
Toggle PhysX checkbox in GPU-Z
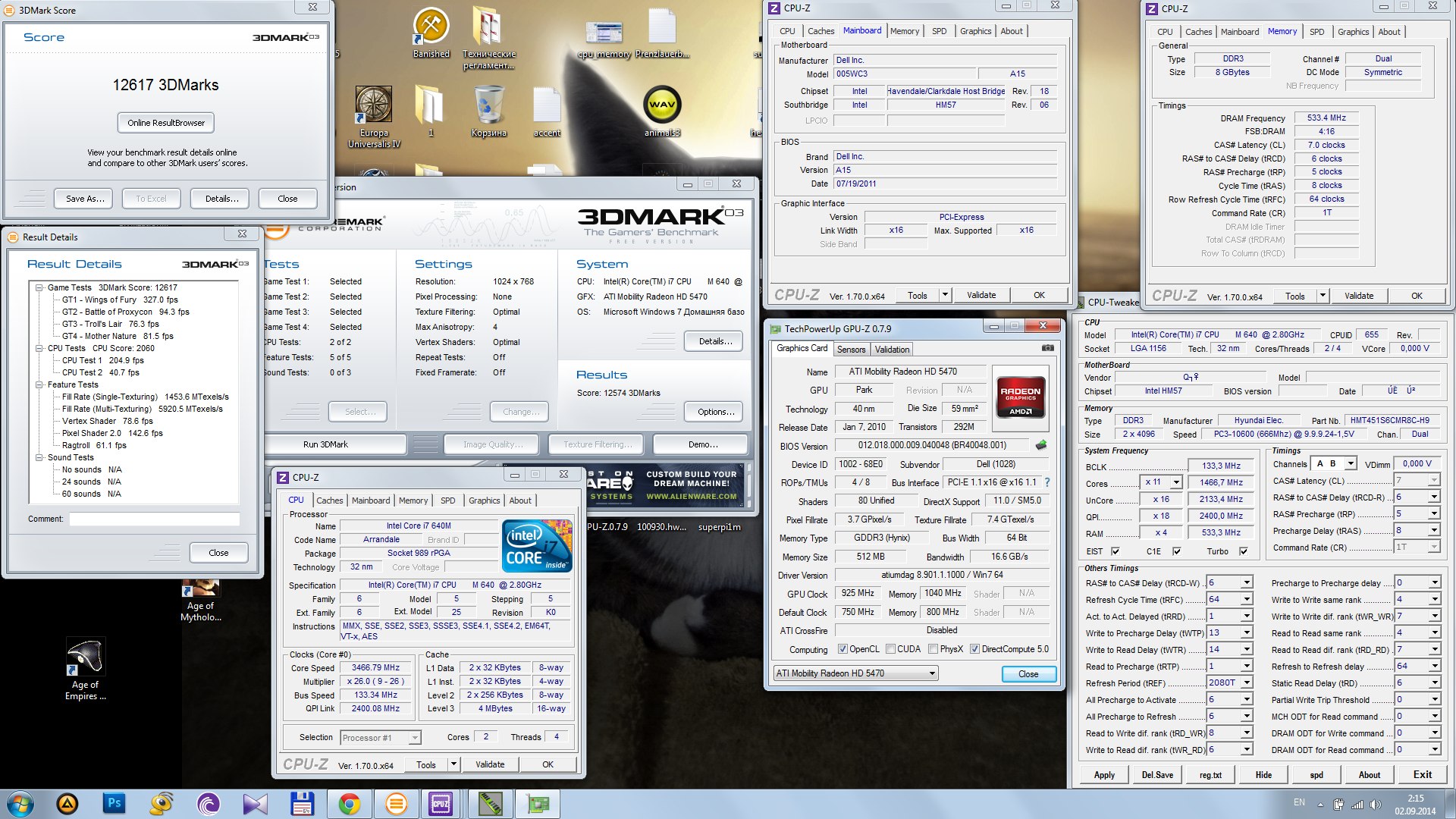(934, 649)
